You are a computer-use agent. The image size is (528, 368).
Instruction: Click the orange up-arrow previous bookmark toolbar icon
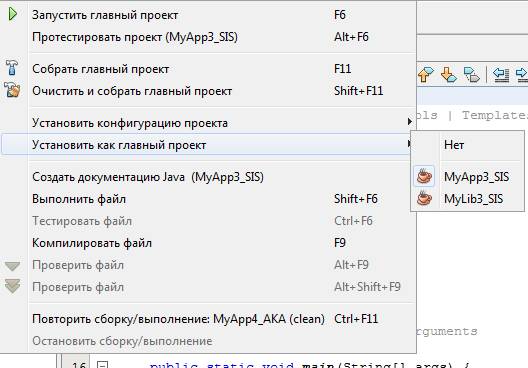pos(425,74)
